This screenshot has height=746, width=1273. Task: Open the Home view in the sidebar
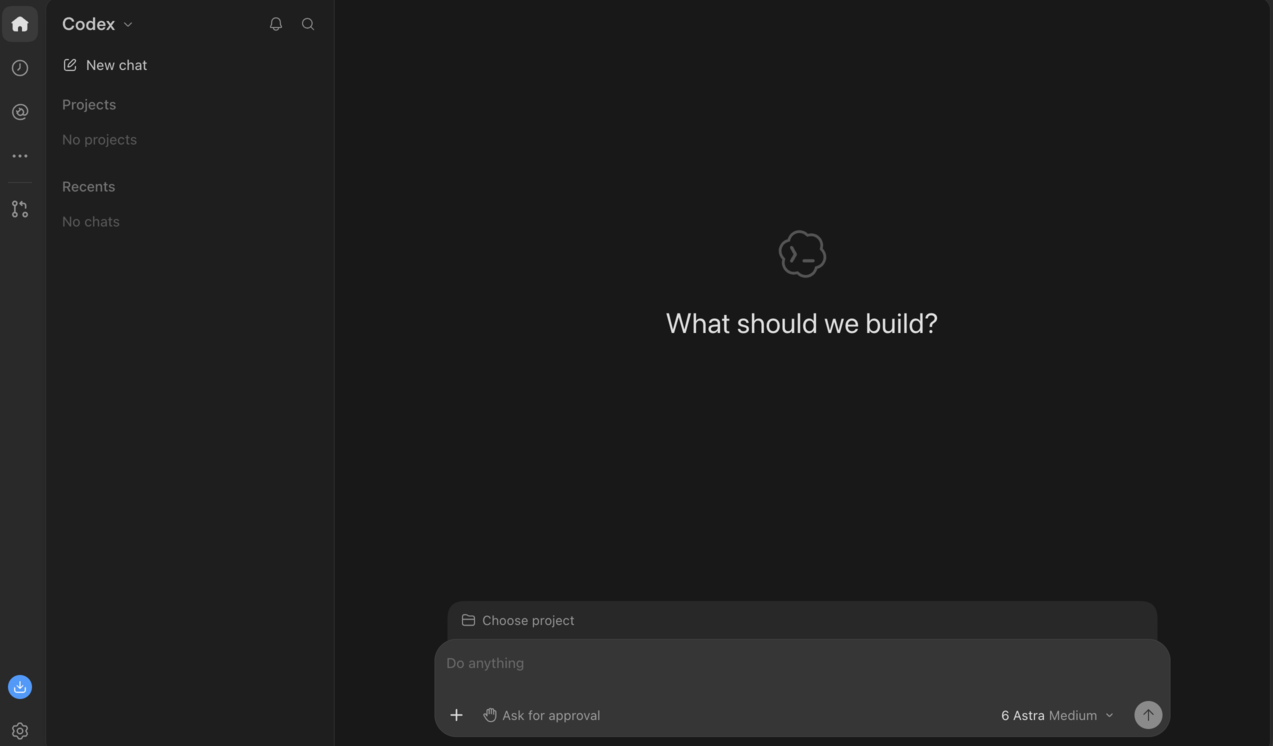pos(20,24)
